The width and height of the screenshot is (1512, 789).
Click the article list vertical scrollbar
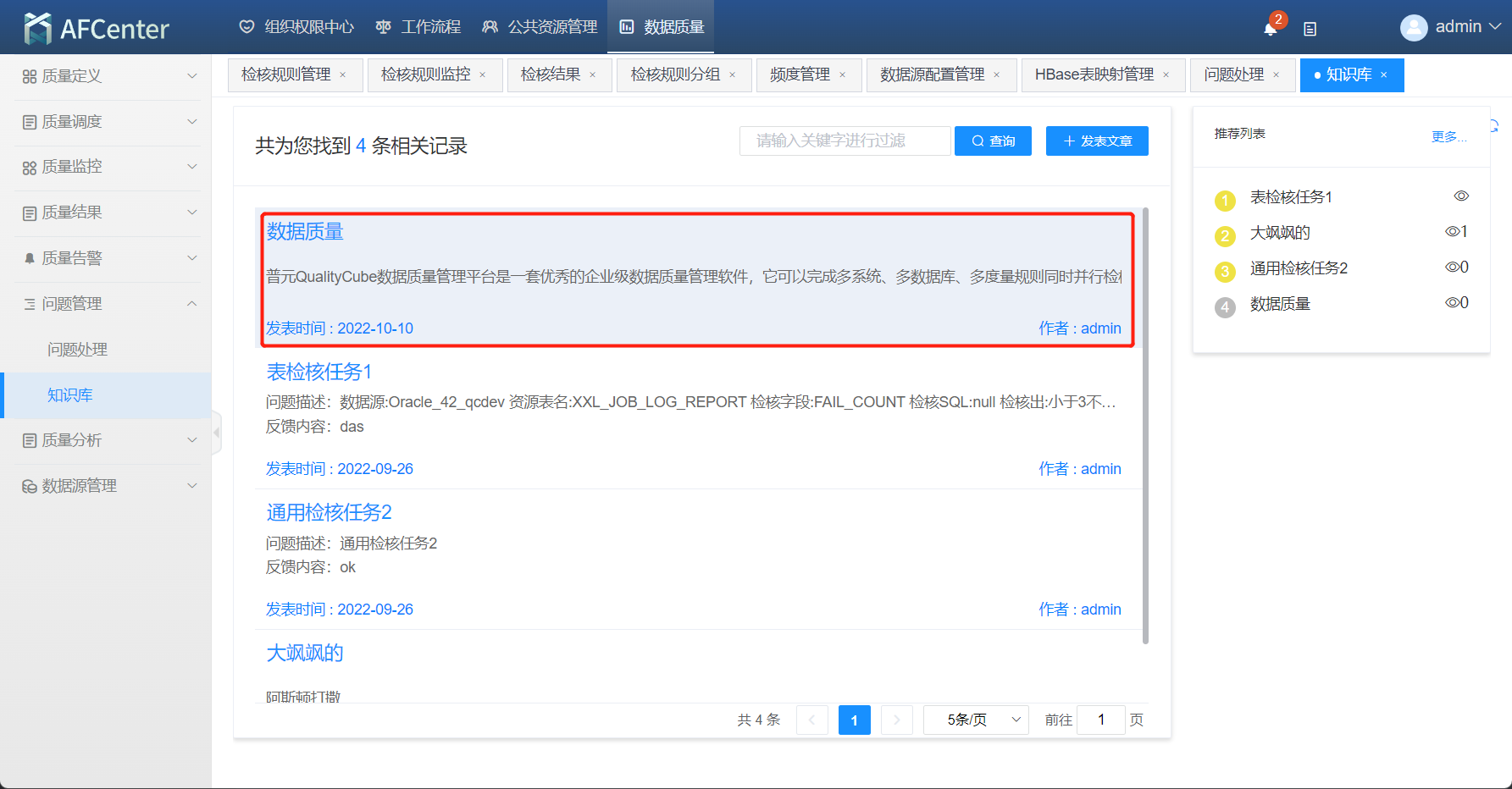click(1145, 423)
